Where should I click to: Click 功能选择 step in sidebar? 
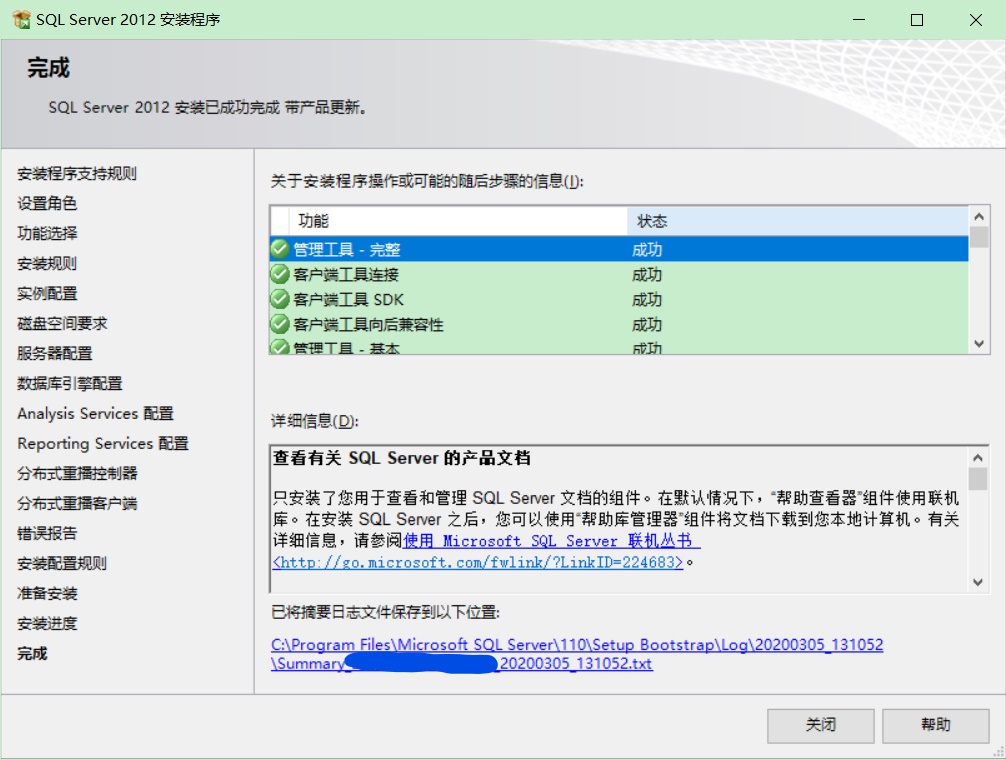[x=47, y=233]
